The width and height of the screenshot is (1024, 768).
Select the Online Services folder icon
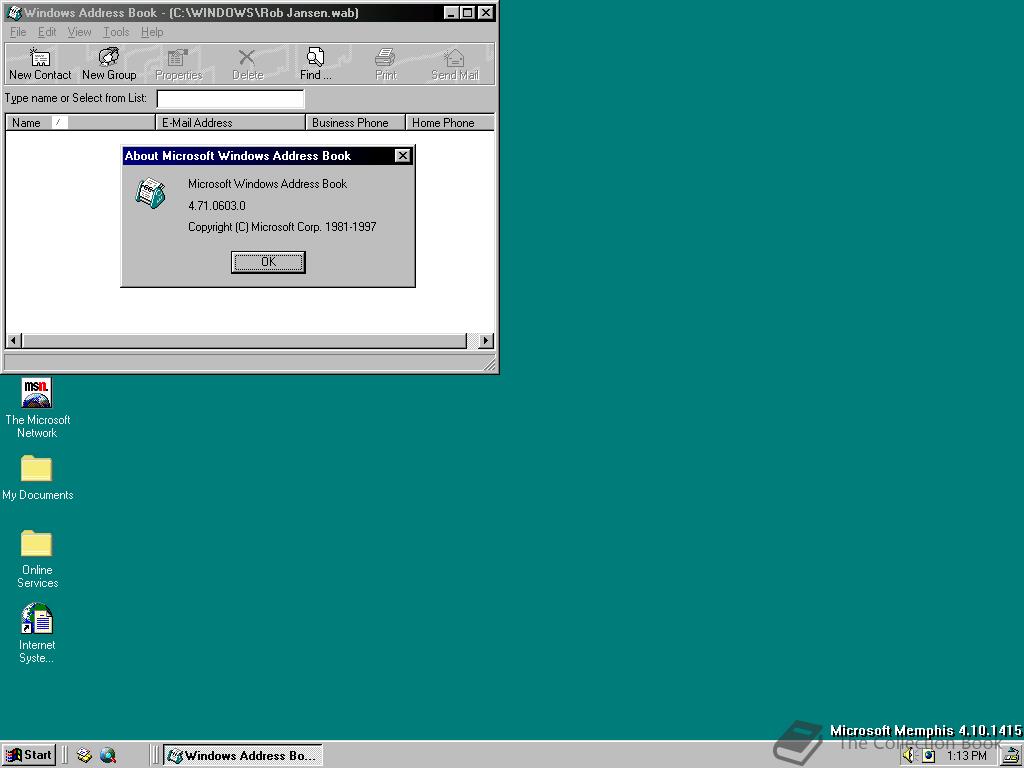tap(37, 543)
